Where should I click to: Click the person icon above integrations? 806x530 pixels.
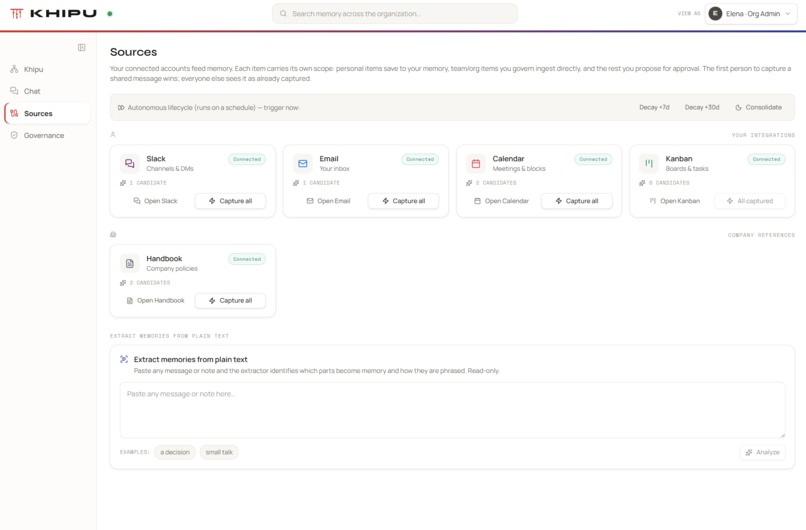(113, 135)
